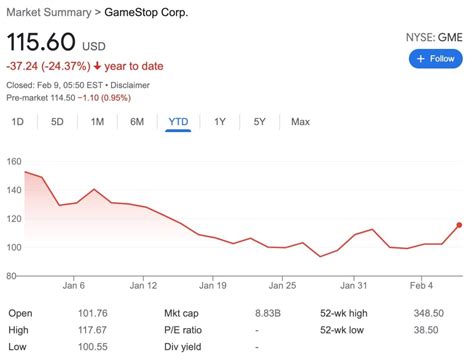Click the Jan 25 date marker
The height and width of the screenshot is (362, 474).
click(x=282, y=286)
